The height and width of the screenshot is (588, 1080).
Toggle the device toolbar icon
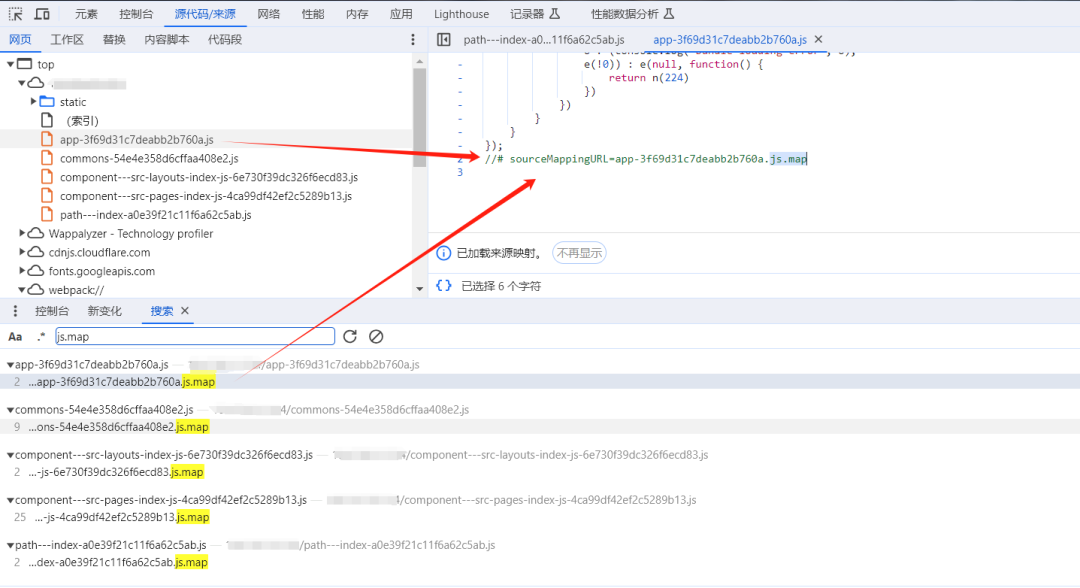(42, 14)
